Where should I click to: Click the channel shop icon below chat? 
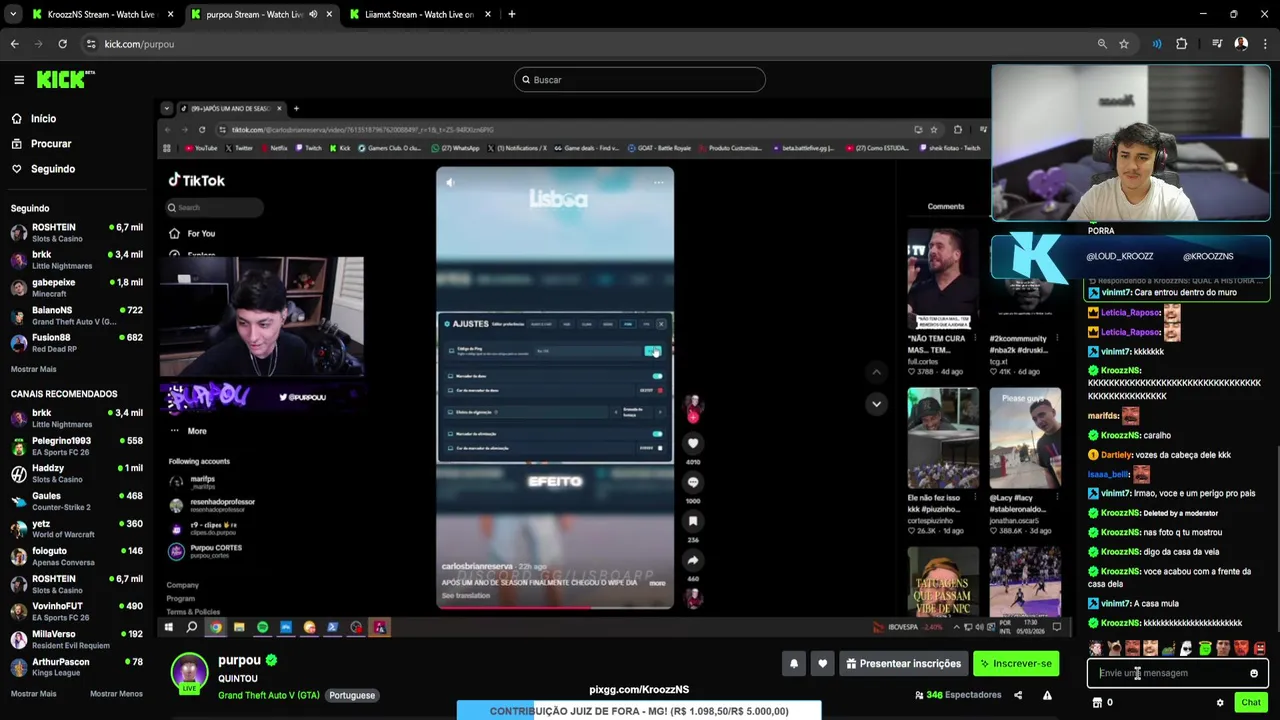(x=1097, y=703)
